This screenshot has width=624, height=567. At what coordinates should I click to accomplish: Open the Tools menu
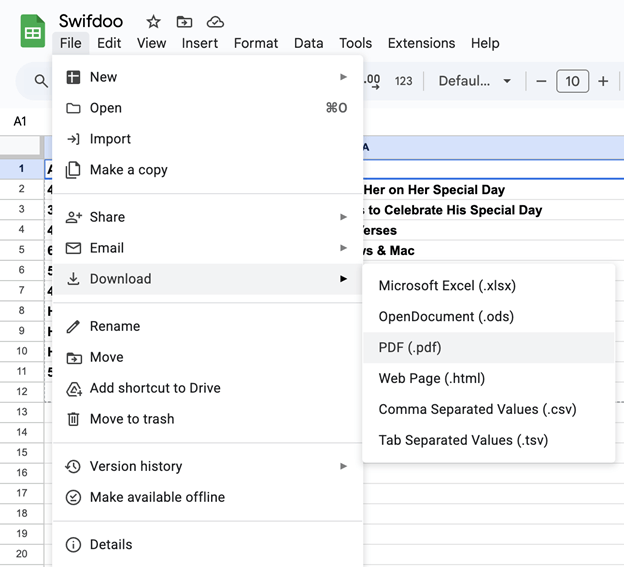click(355, 43)
